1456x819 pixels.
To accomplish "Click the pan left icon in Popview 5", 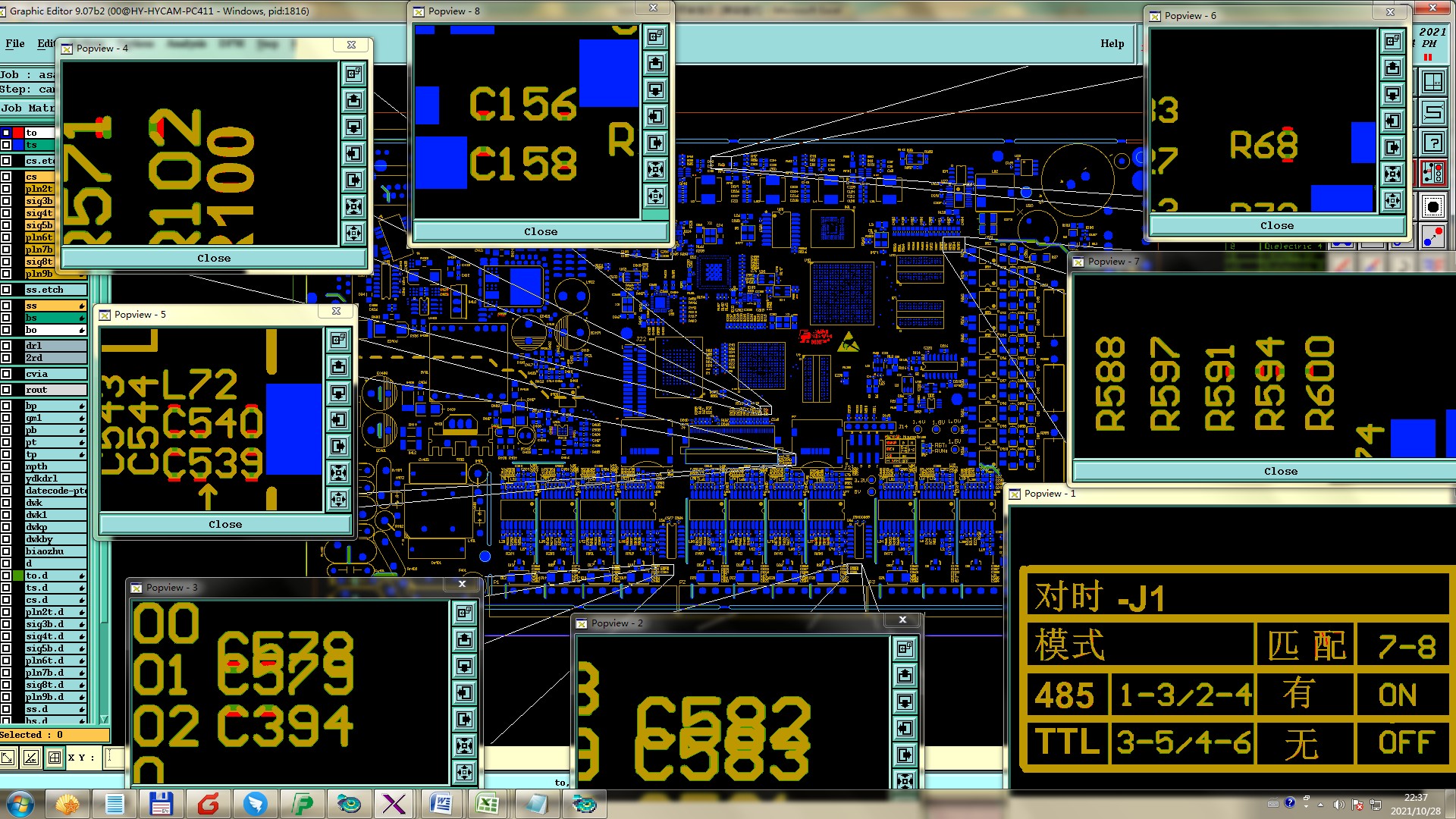I will coord(338,419).
